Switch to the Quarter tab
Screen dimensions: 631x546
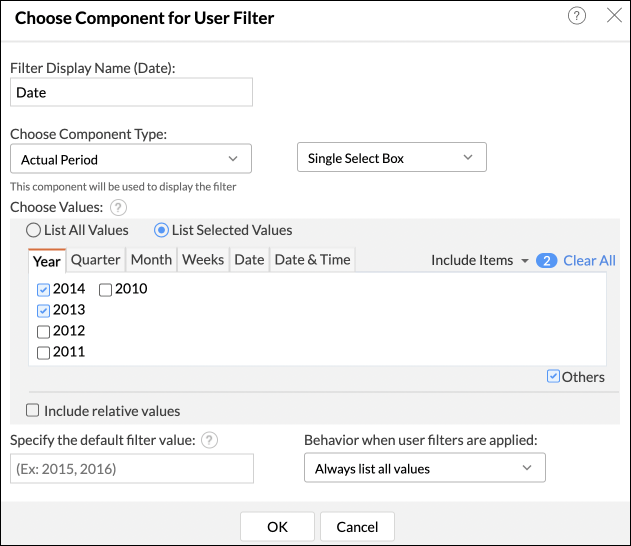pyautogui.click(x=95, y=260)
